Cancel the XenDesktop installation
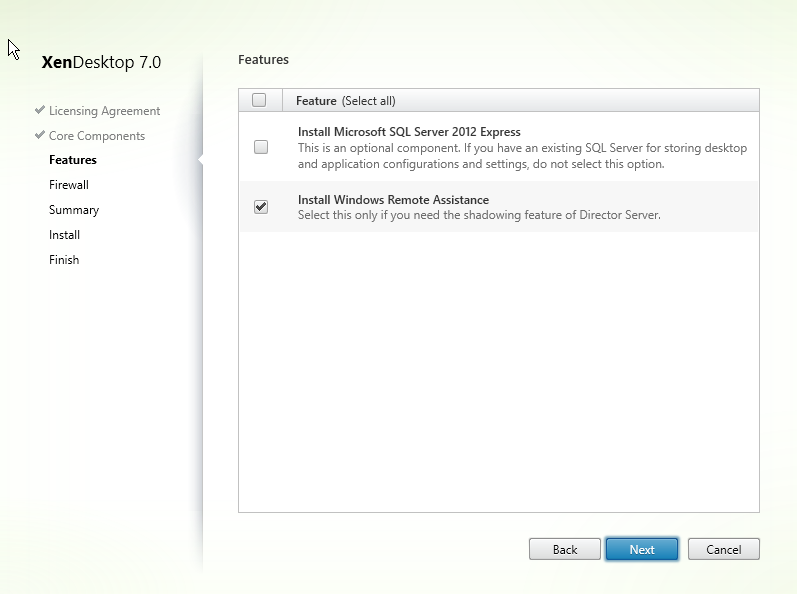The height and width of the screenshot is (594, 797). pos(723,549)
